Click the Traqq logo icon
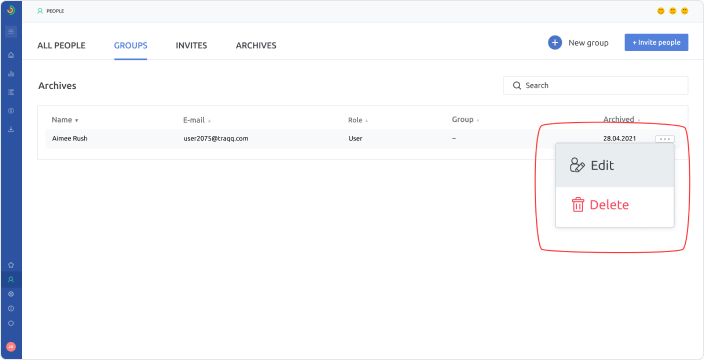The width and height of the screenshot is (704, 360). pos(11,10)
